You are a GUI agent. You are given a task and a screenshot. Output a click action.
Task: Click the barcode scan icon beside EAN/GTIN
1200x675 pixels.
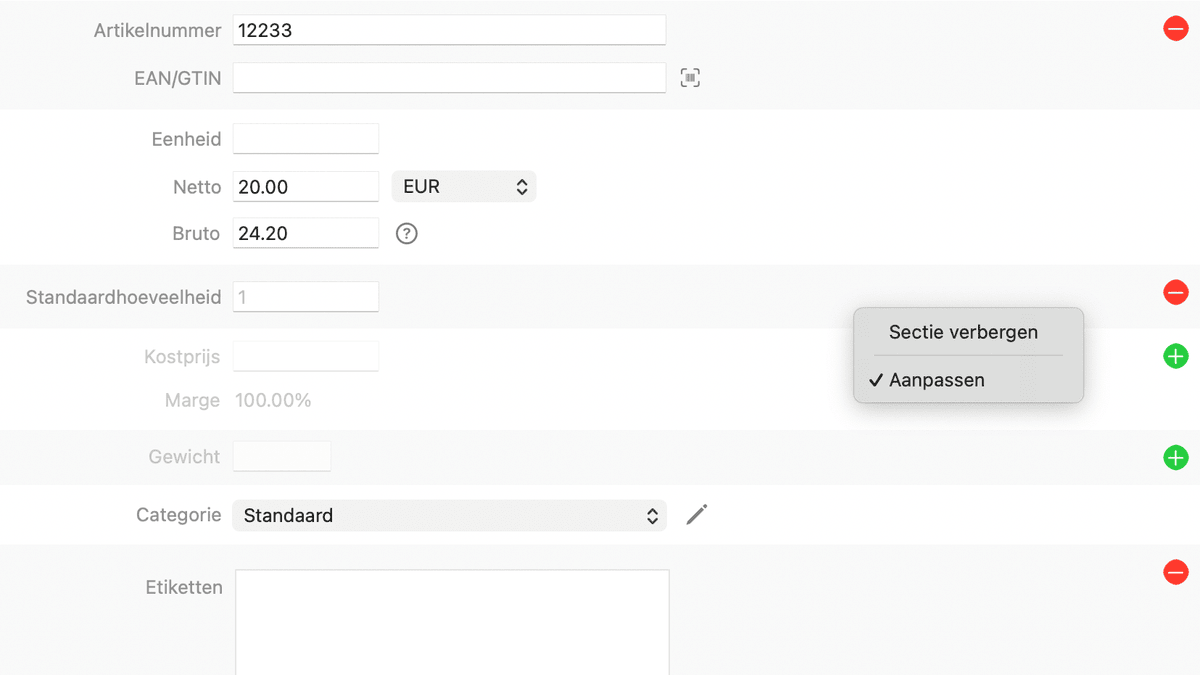click(x=690, y=78)
